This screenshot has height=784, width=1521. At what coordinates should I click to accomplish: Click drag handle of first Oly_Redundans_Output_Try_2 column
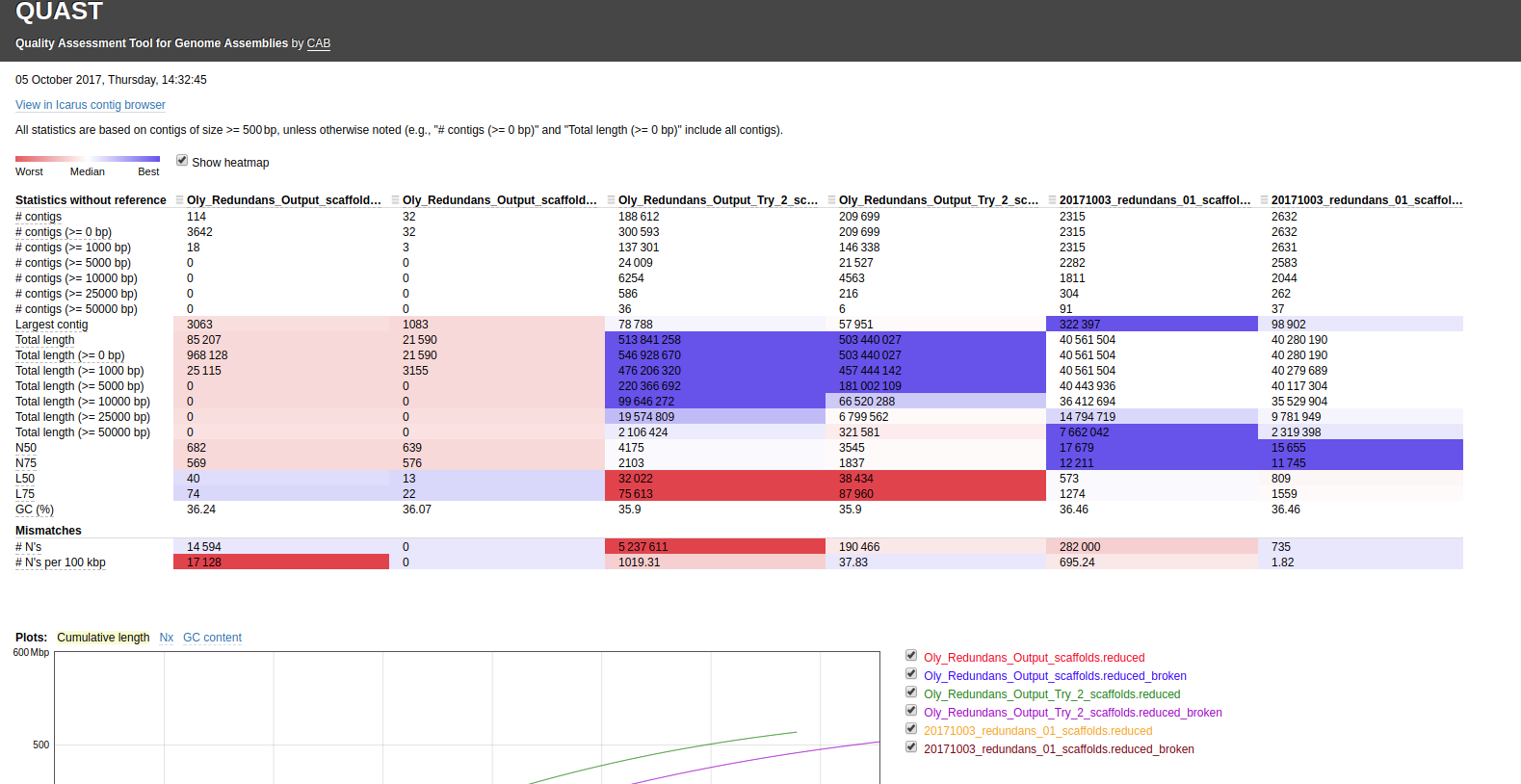(x=611, y=200)
